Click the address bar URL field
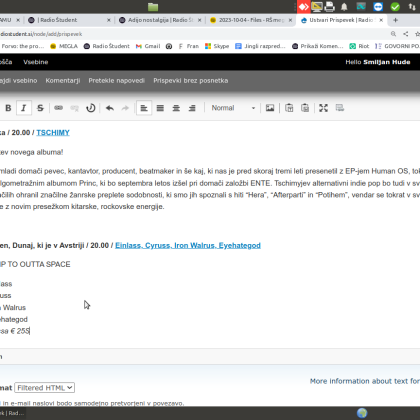The height and width of the screenshot is (420, 420). 193,34
